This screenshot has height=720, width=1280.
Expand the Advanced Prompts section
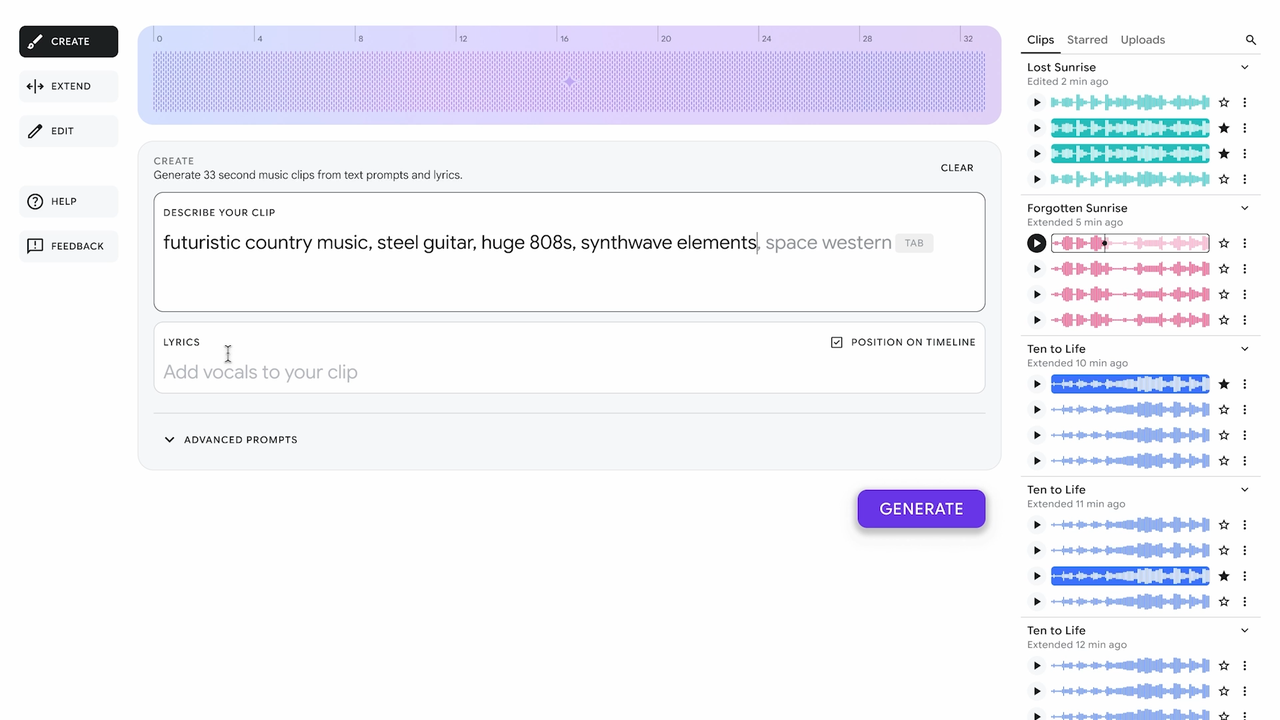[231, 440]
